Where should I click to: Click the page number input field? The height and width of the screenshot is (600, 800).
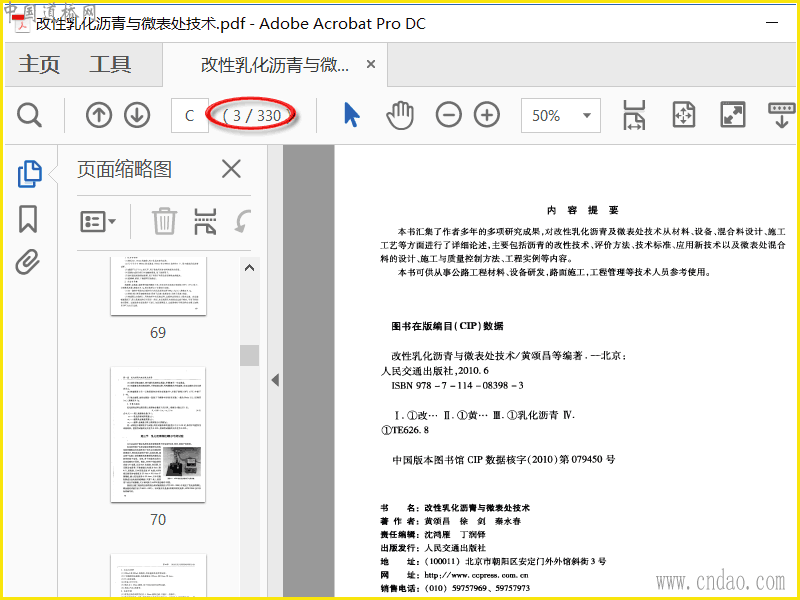190,115
